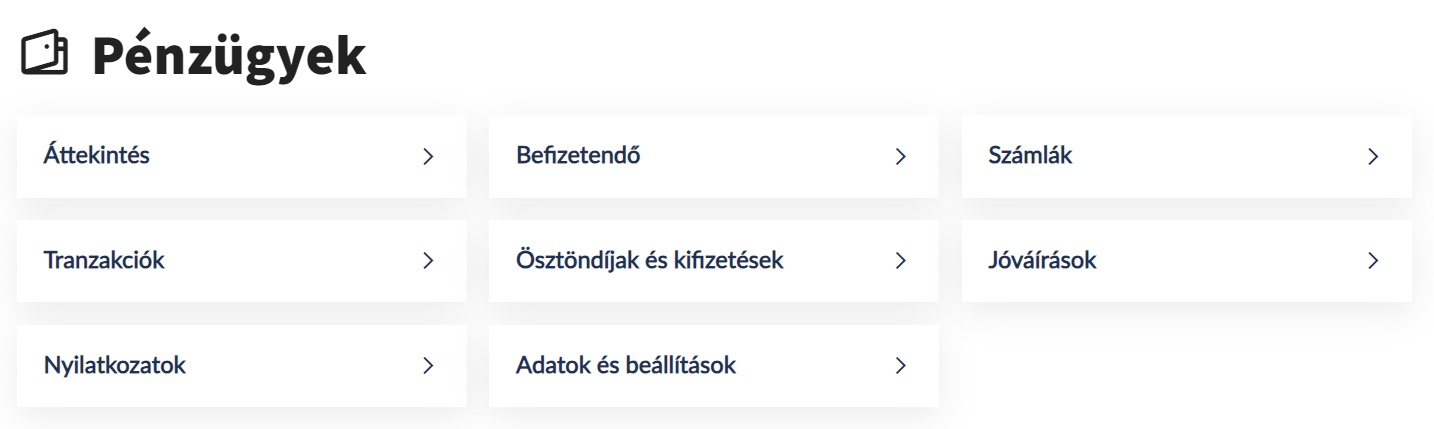
Task: Navigate to Nyilatkozatok
Action: click(241, 365)
